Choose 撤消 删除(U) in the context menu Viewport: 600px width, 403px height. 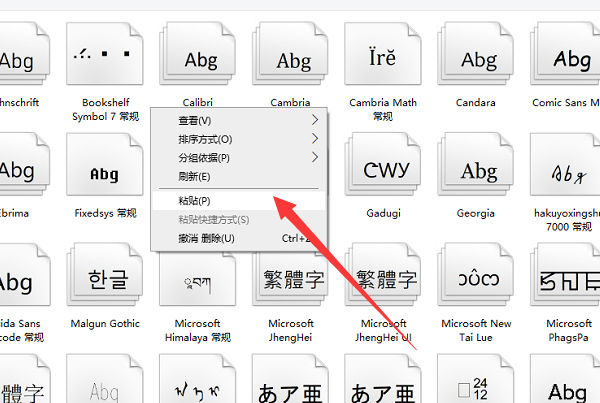(x=239, y=238)
